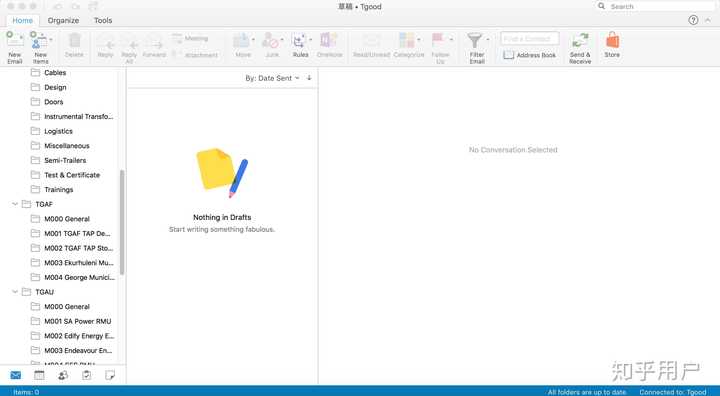Click the Search field in title bar

tap(655, 6)
